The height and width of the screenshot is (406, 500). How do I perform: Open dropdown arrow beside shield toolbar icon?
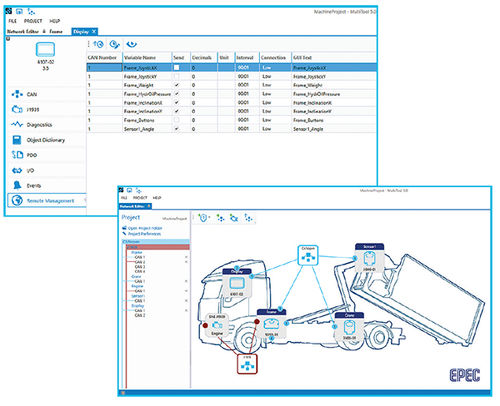(210, 218)
